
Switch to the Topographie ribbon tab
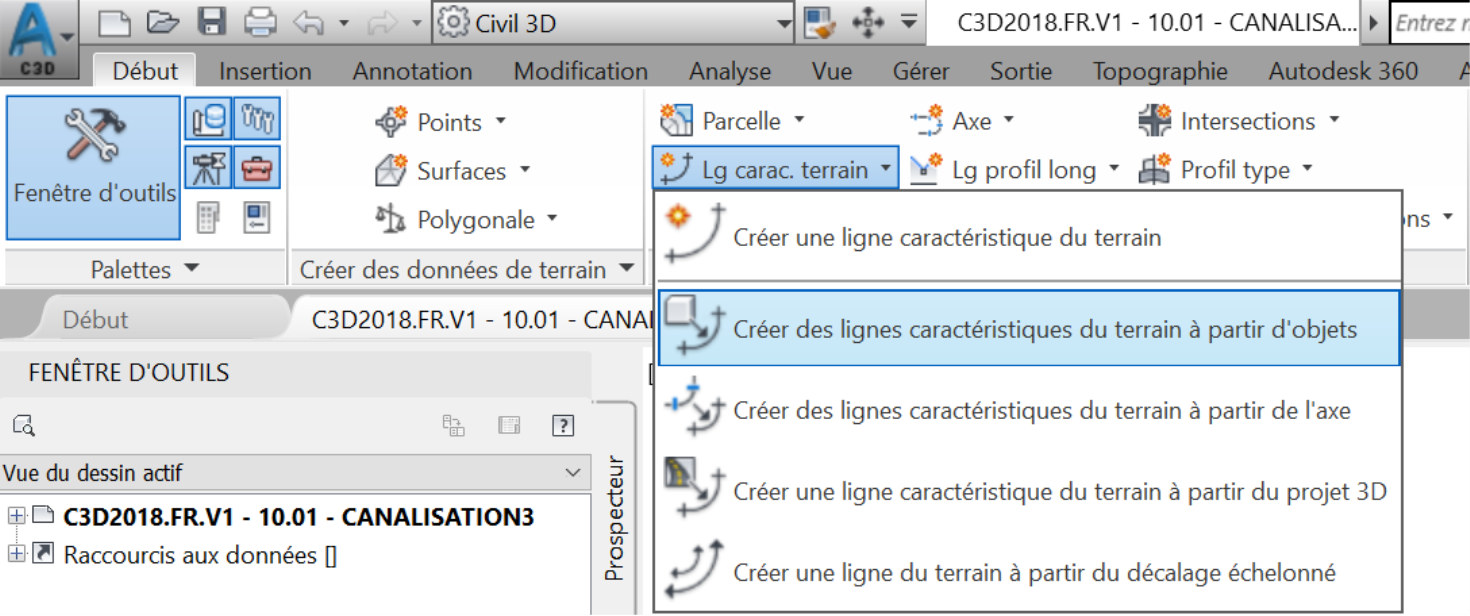1160,71
